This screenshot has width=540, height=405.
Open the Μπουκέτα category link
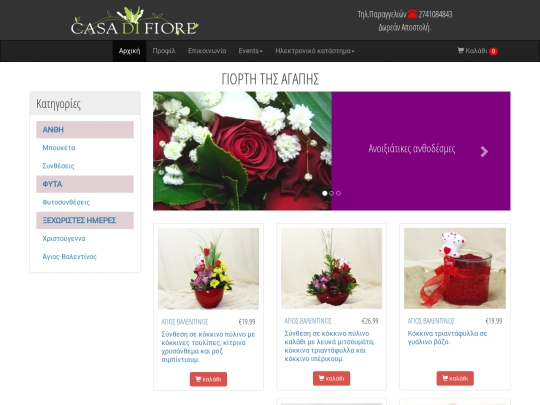click(x=59, y=148)
